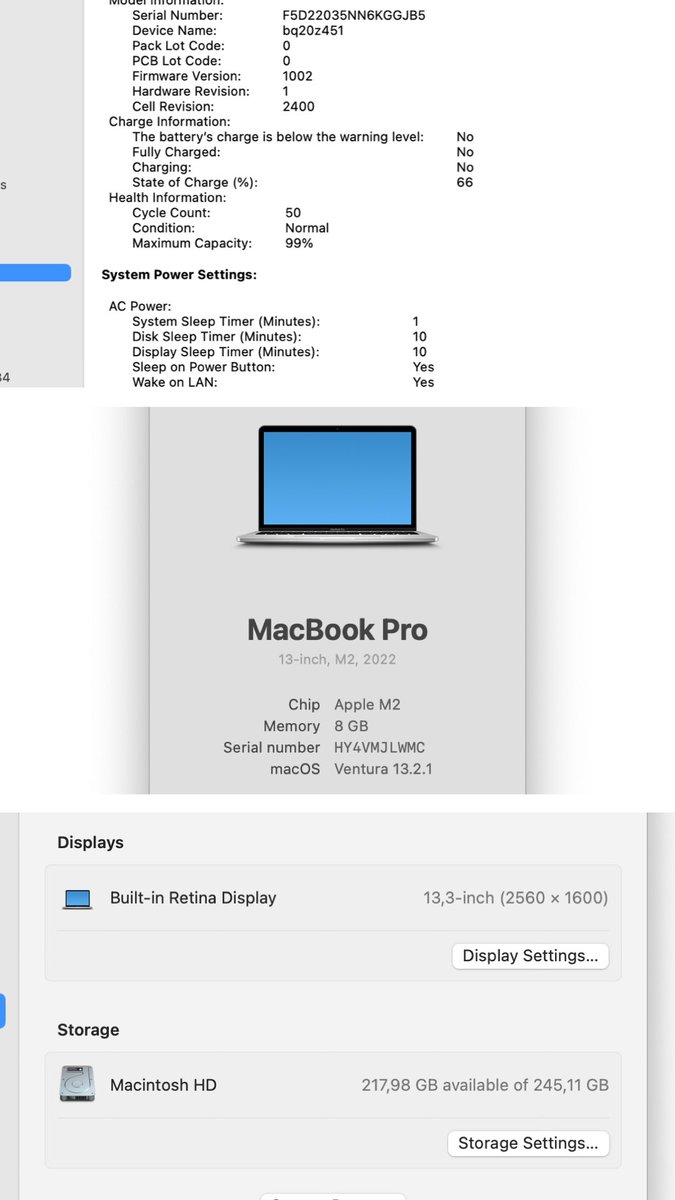Select battery serial F5D22035NN6KGGJB5
The width and height of the screenshot is (675, 1200).
point(354,16)
